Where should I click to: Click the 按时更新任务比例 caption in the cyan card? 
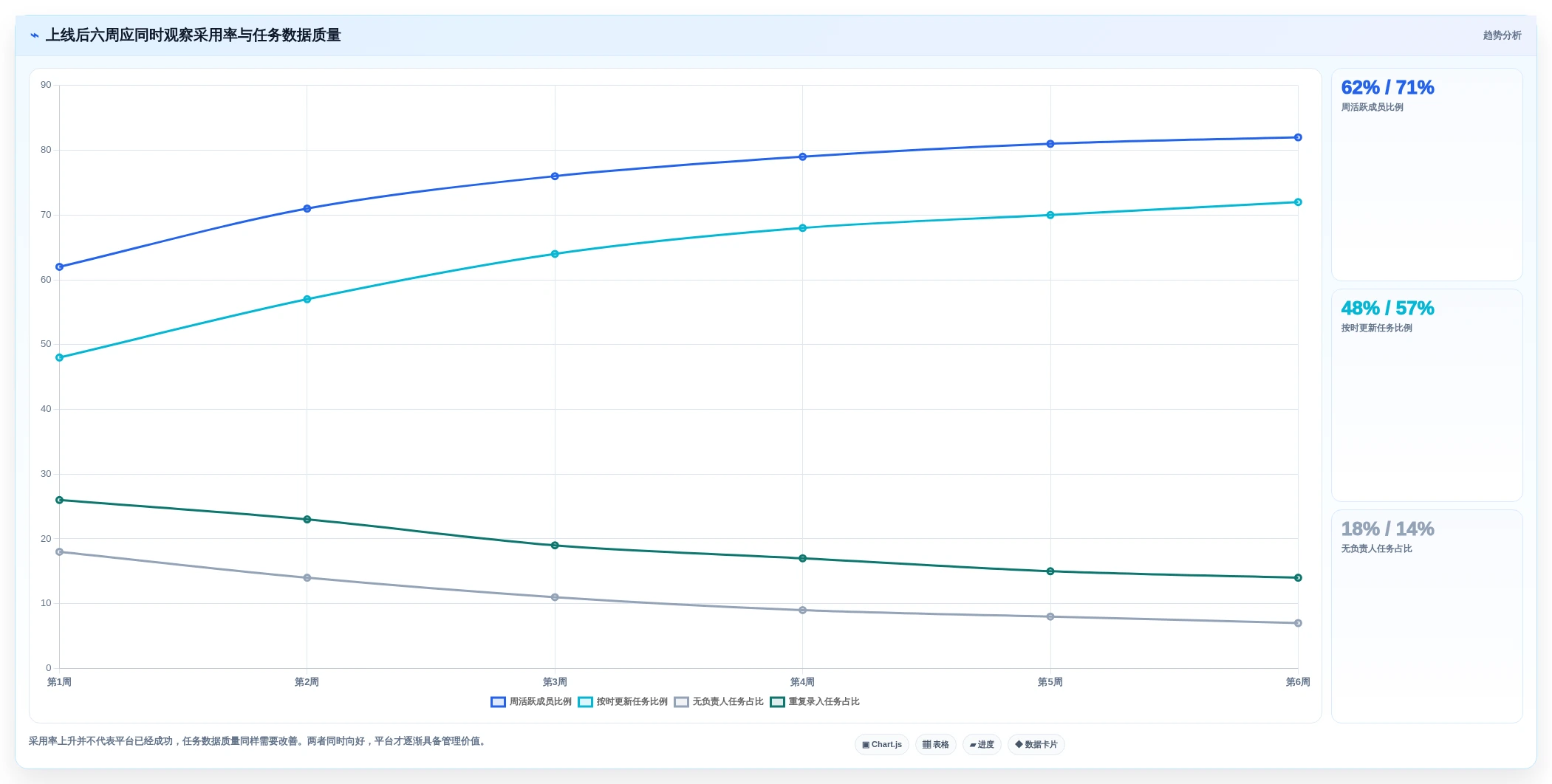1376,328
